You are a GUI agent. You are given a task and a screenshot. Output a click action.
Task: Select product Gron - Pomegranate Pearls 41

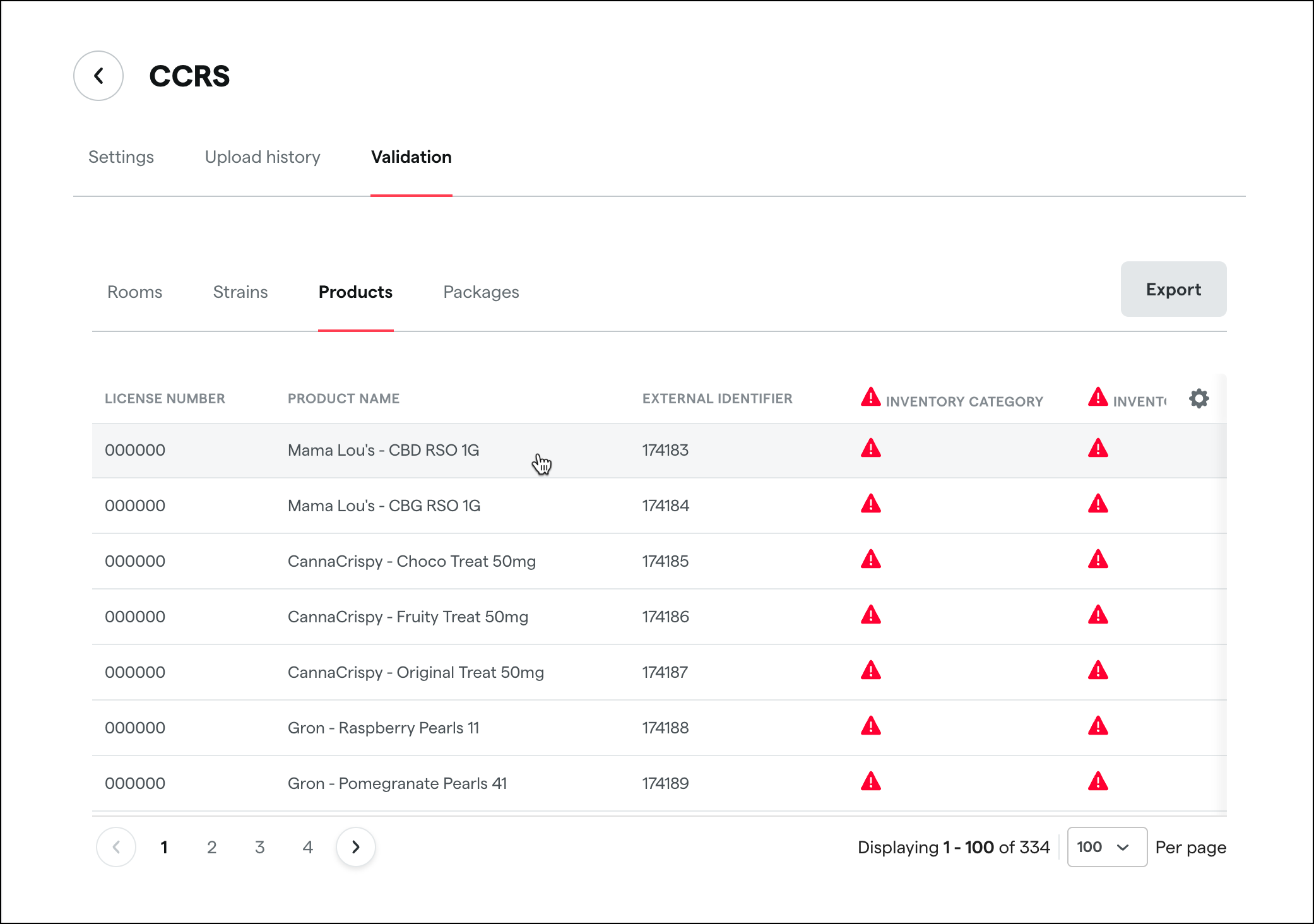point(397,783)
